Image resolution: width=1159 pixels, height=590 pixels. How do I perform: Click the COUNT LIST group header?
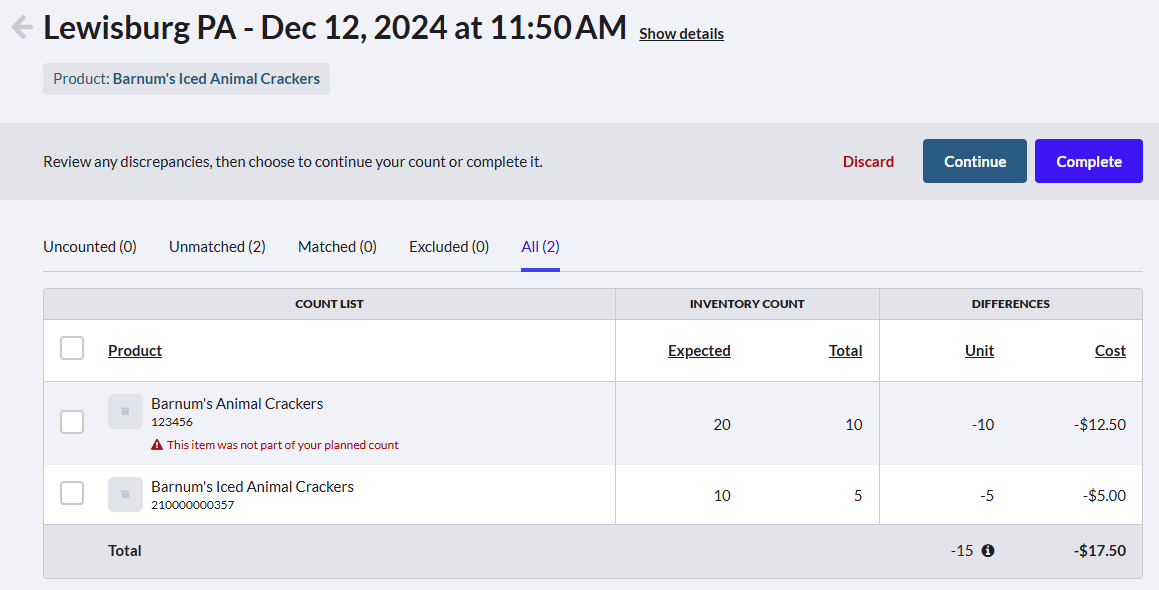(330, 304)
